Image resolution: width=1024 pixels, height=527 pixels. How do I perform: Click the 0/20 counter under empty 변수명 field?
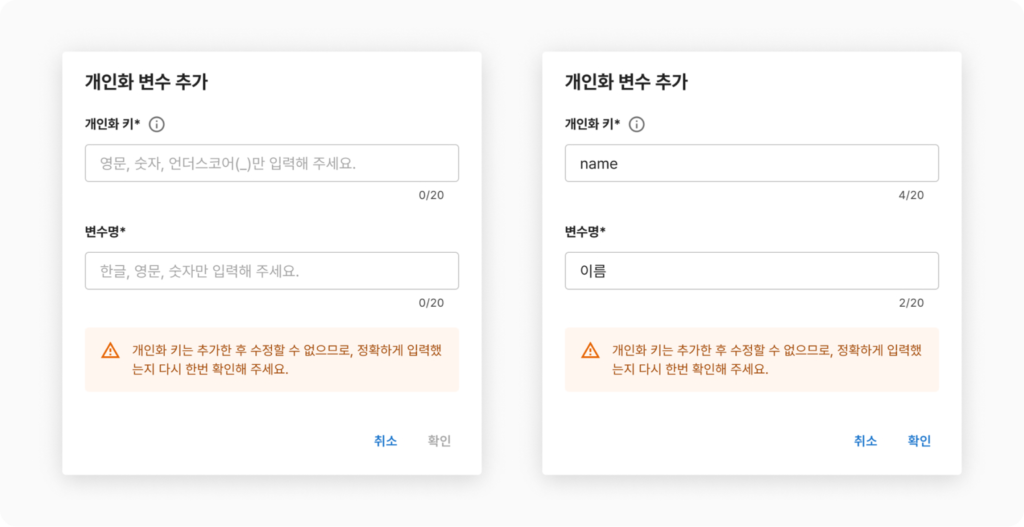[431, 303]
